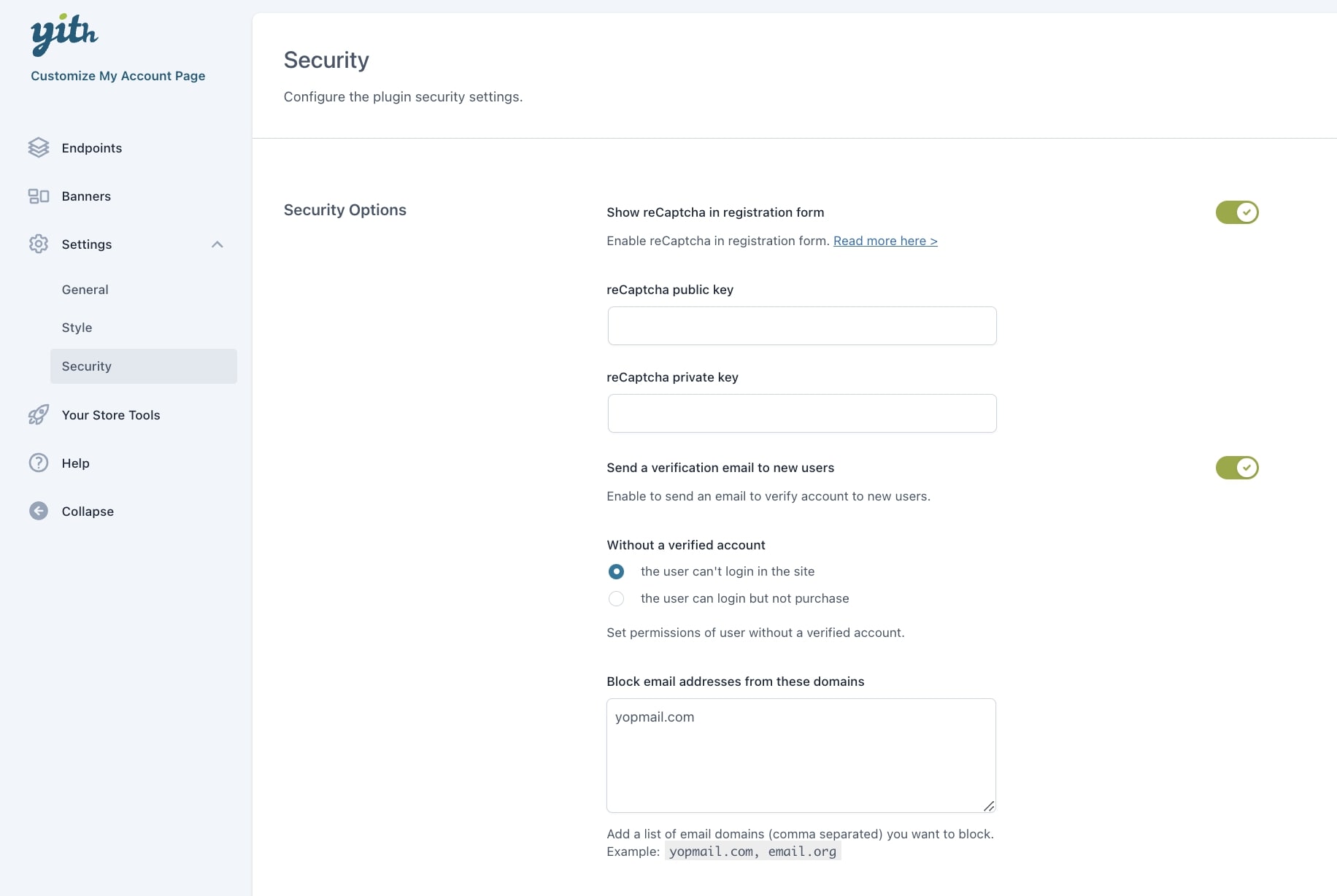
Task: Collapse the Settings submenu chevron
Action: [217, 244]
